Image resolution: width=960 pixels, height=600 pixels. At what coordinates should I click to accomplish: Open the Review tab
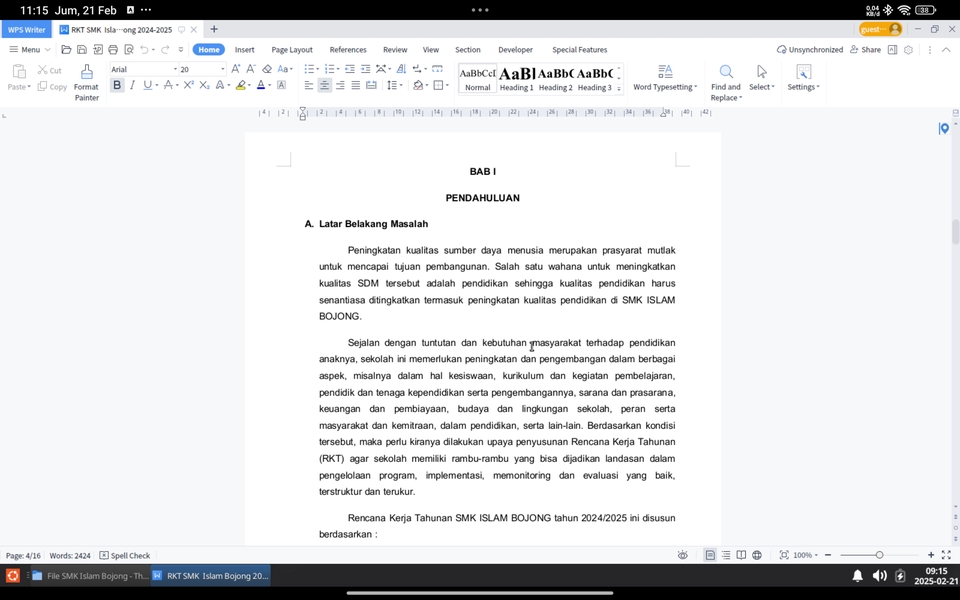[395, 50]
